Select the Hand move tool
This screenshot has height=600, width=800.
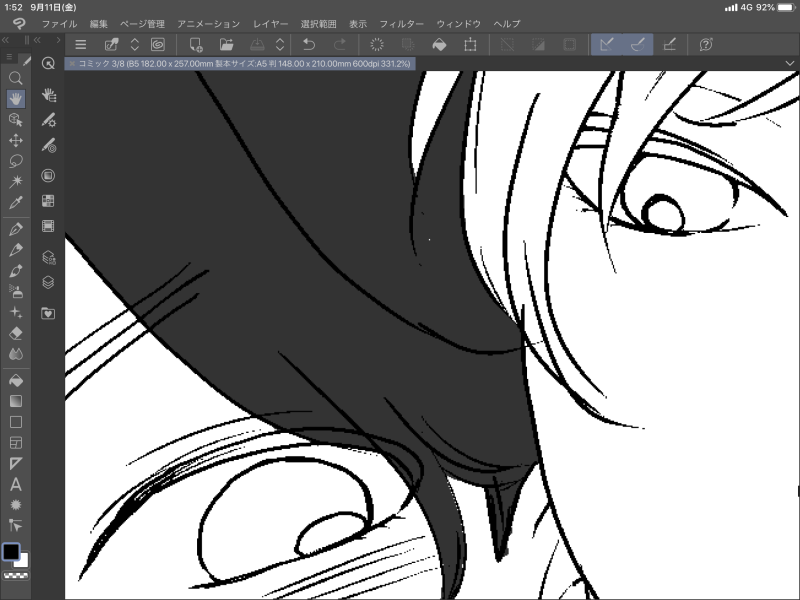coord(16,98)
